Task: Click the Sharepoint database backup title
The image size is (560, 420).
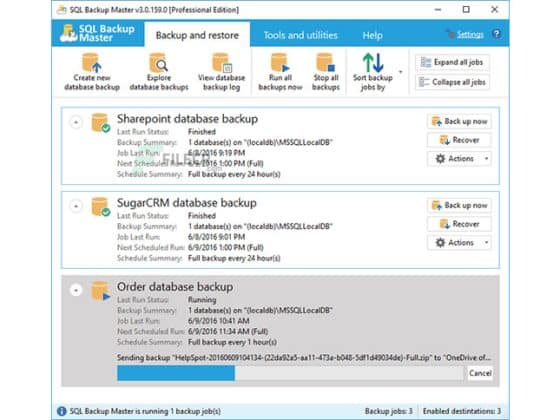Action: [188, 119]
